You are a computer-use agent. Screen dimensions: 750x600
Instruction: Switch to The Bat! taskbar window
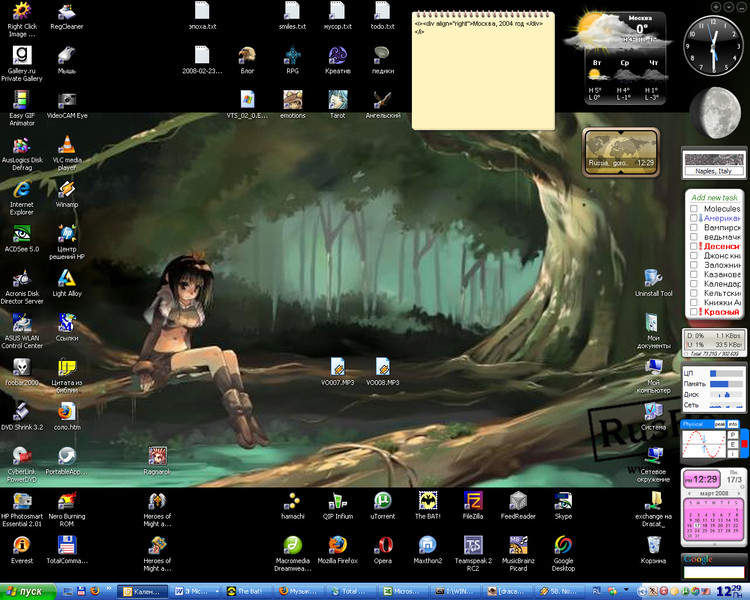[x=246, y=592]
